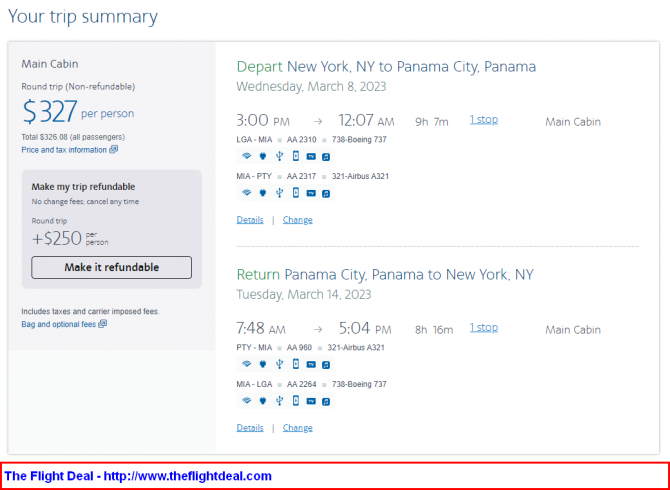The image size is (670, 490).
Task: Click the USB icon on MIA - LGA segment
Action: coord(279,401)
